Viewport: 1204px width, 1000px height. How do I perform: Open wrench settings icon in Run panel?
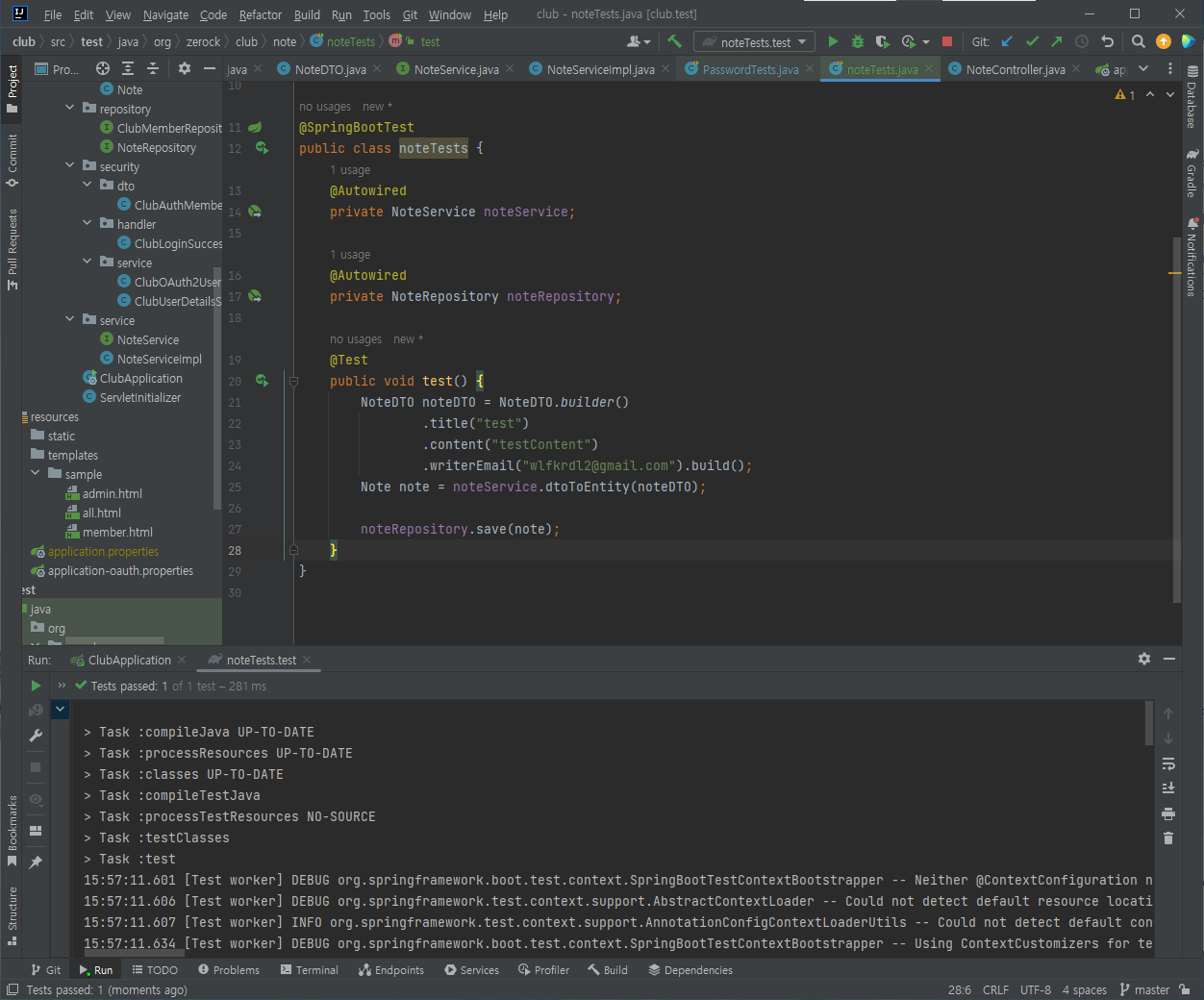[x=36, y=736]
